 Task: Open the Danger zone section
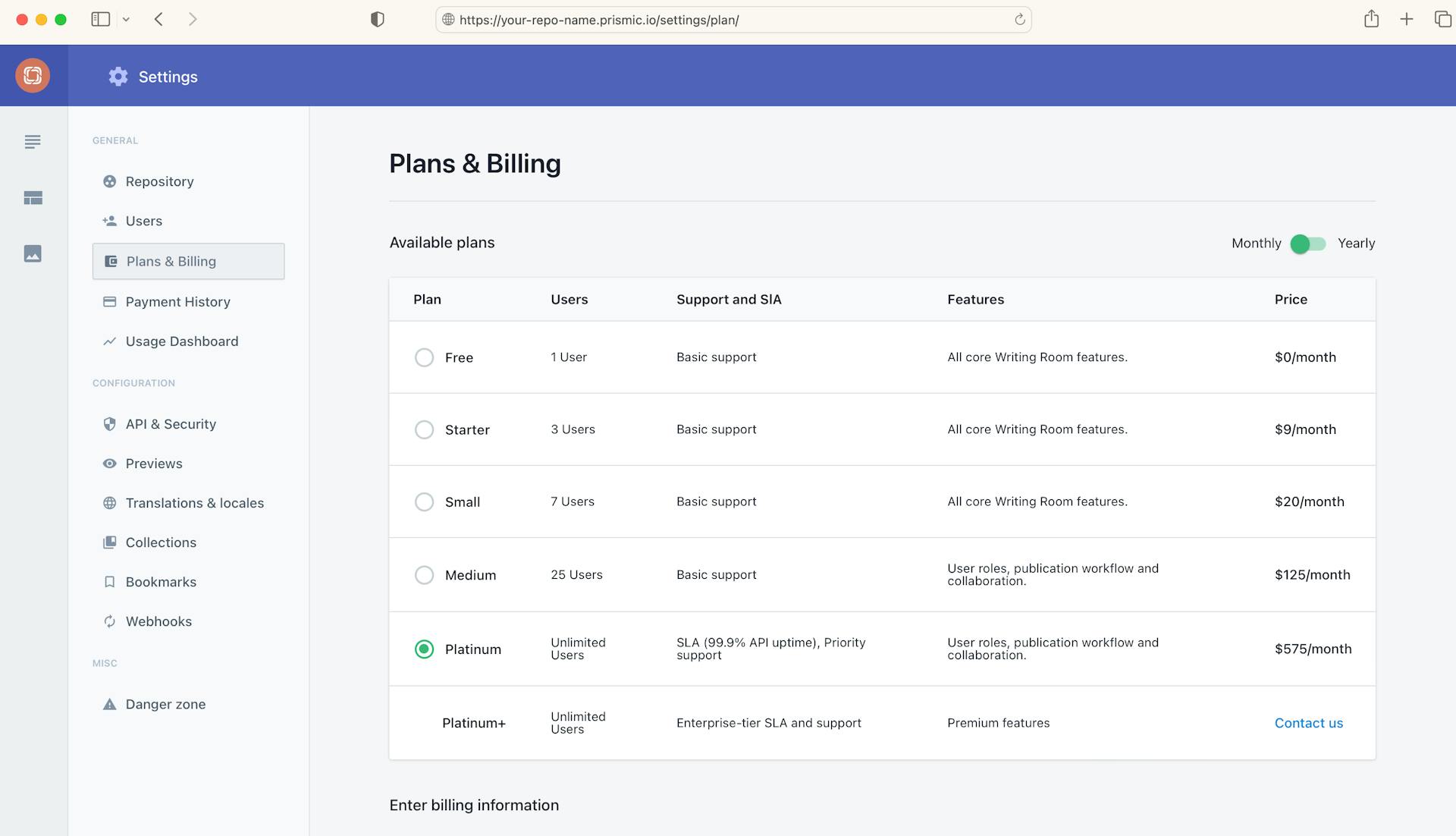click(x=165, y=704)
